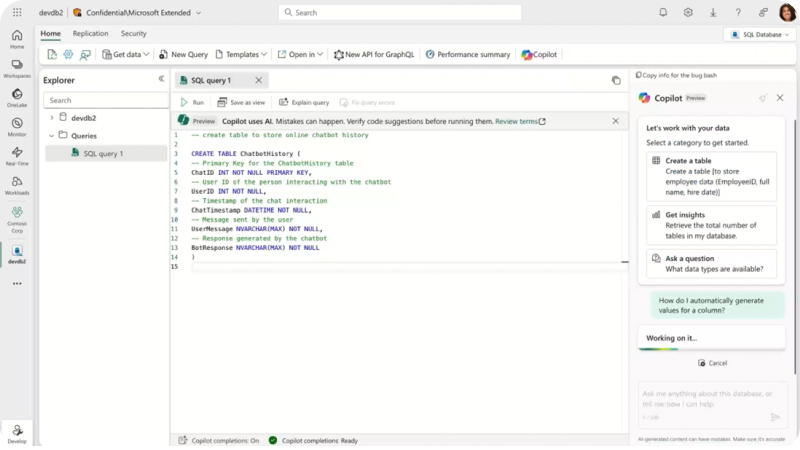Click New API for GraphQL button
Screen dimensions: 800x450
click(374, 54)
